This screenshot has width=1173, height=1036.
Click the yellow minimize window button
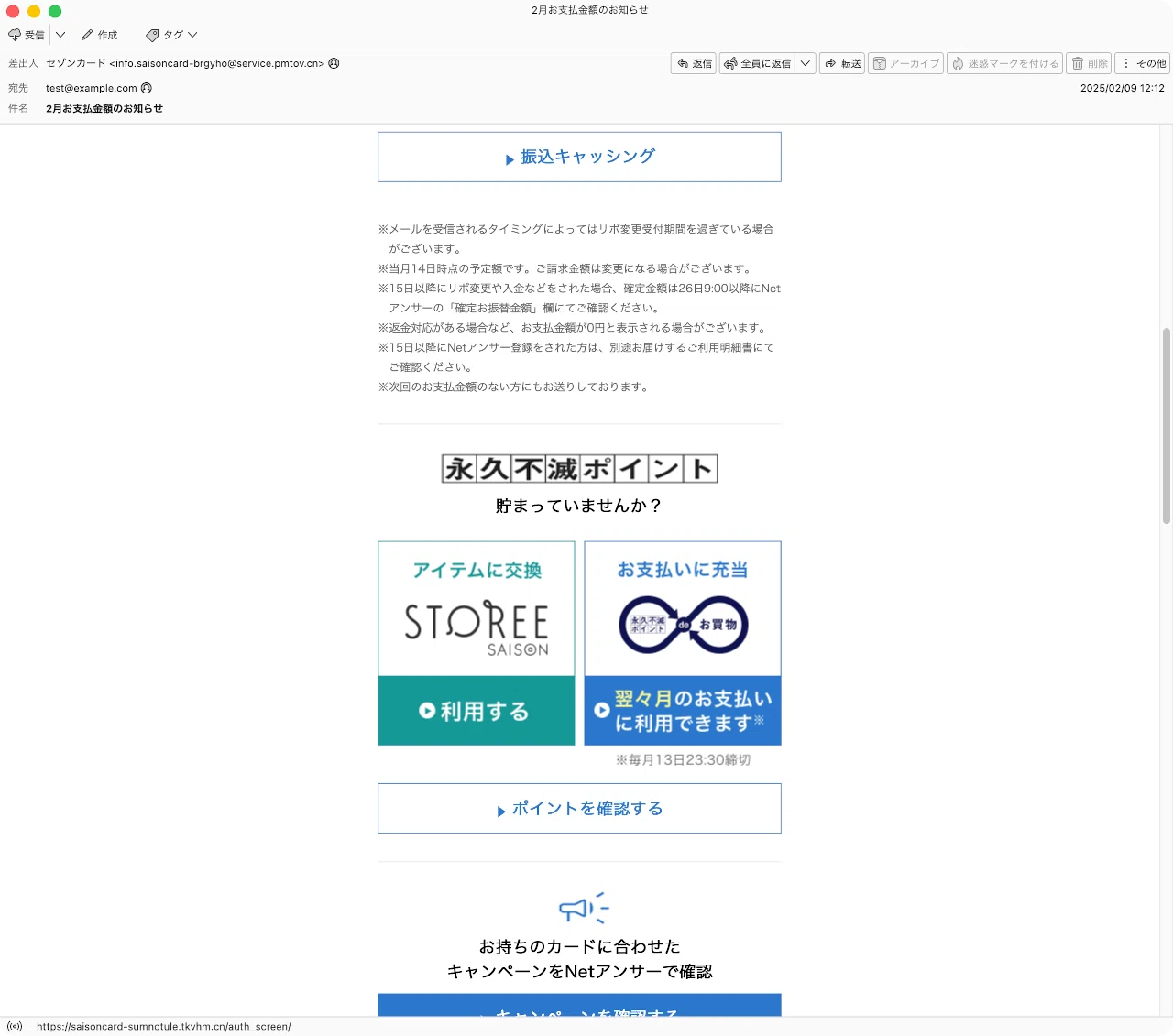pyautogui.click(x=34, y=11)
